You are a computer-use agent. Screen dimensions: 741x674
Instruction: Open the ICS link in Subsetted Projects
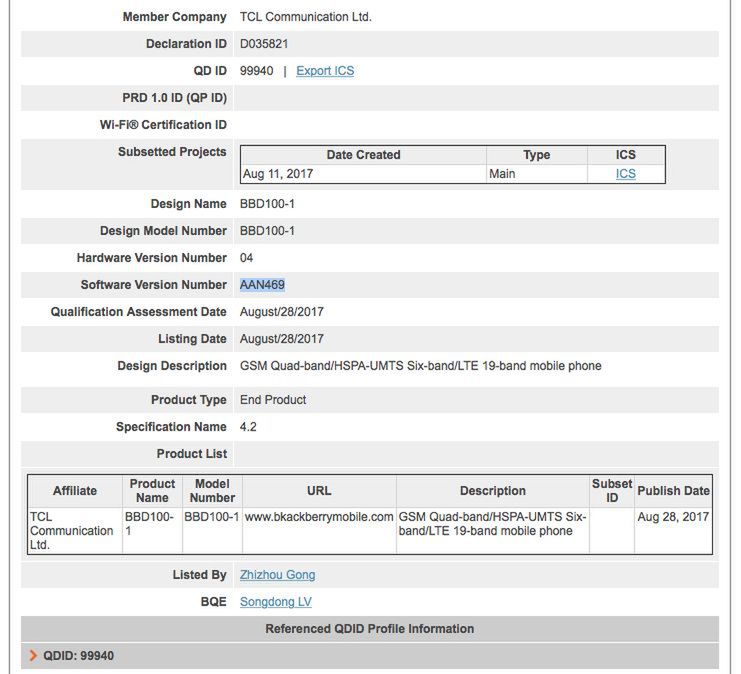click(625, 174)
